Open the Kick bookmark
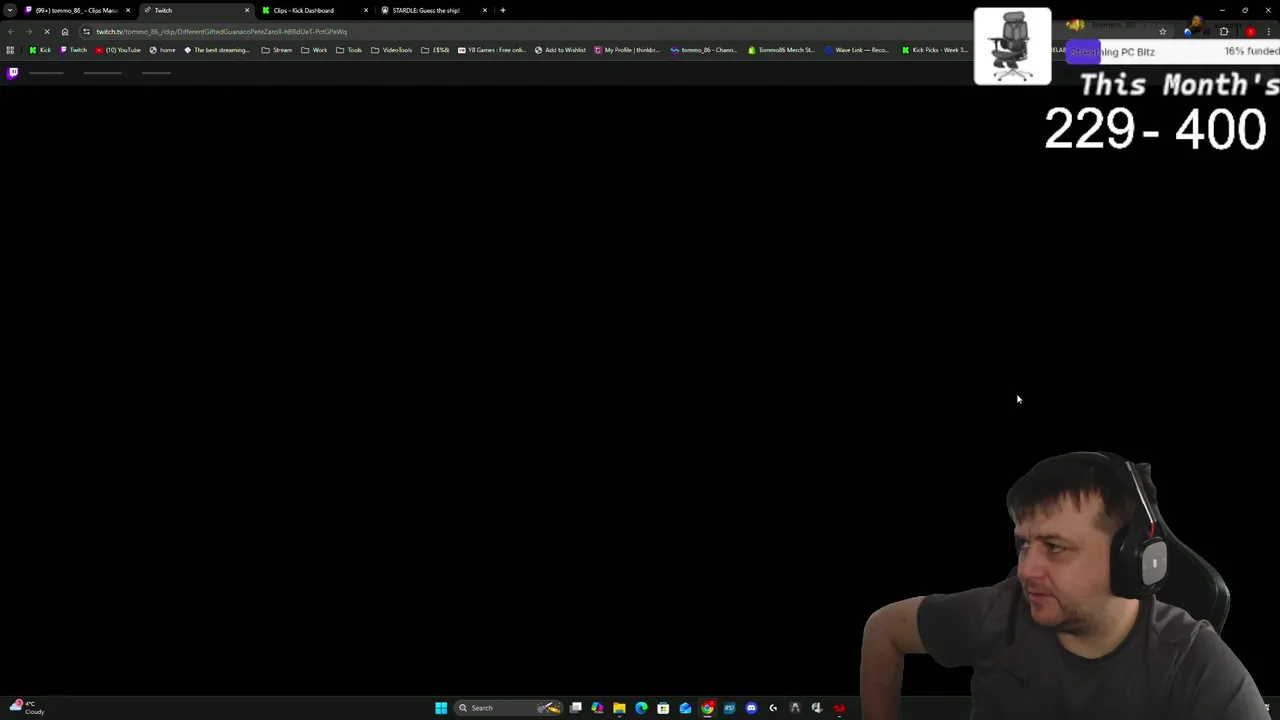Viewport: 1280px width, 720px height. tap(40, 50)
